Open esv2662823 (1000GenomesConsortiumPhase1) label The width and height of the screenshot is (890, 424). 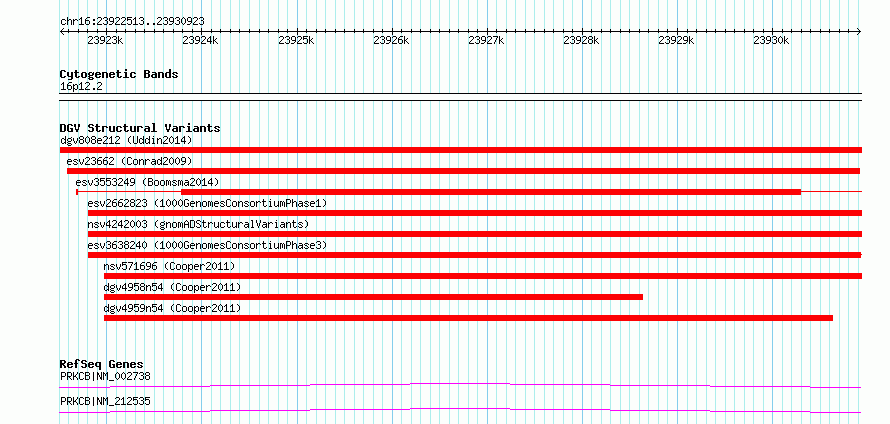pos(207,203)
